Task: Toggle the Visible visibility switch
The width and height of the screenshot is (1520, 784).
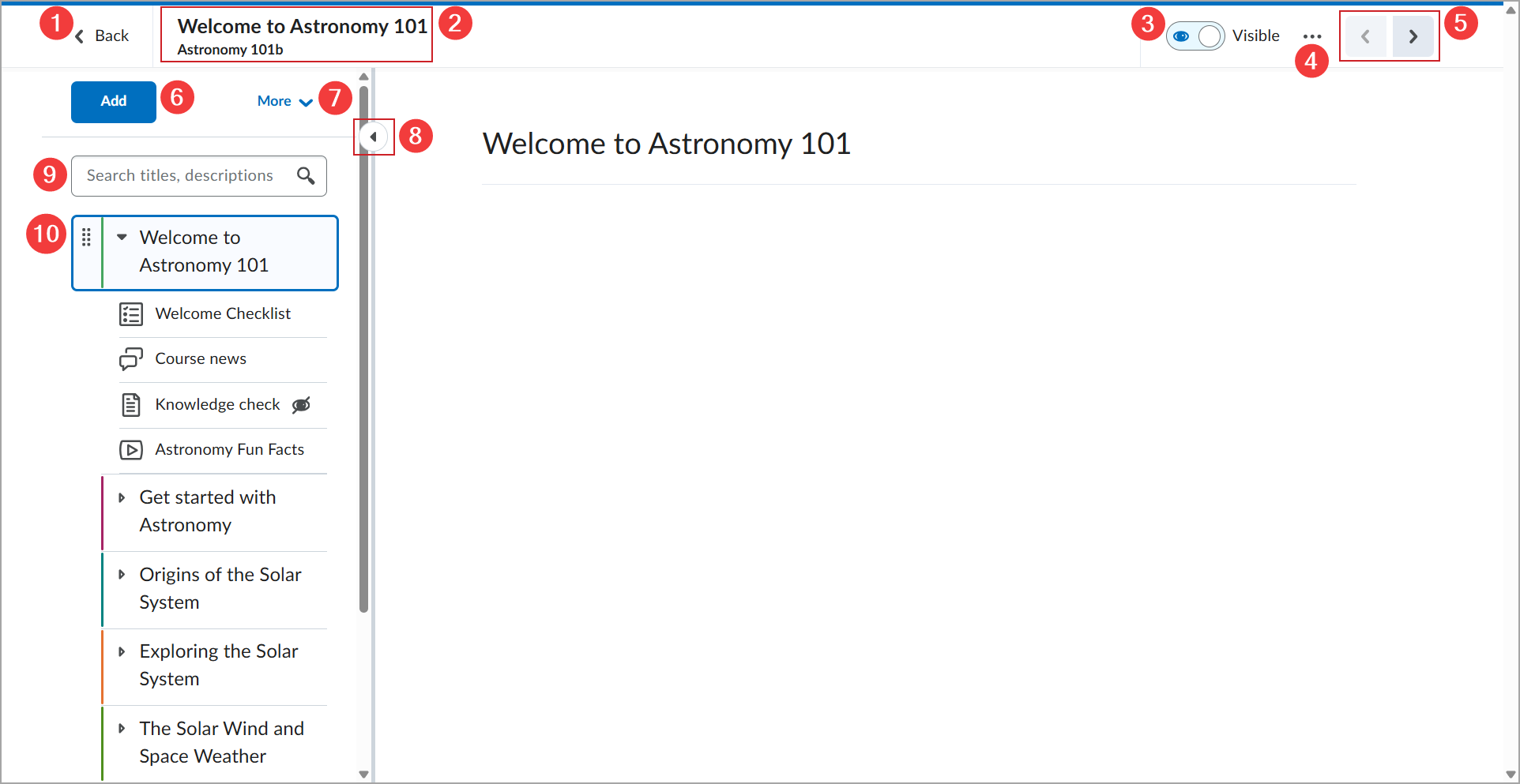Action: (x=1195, y=36)
